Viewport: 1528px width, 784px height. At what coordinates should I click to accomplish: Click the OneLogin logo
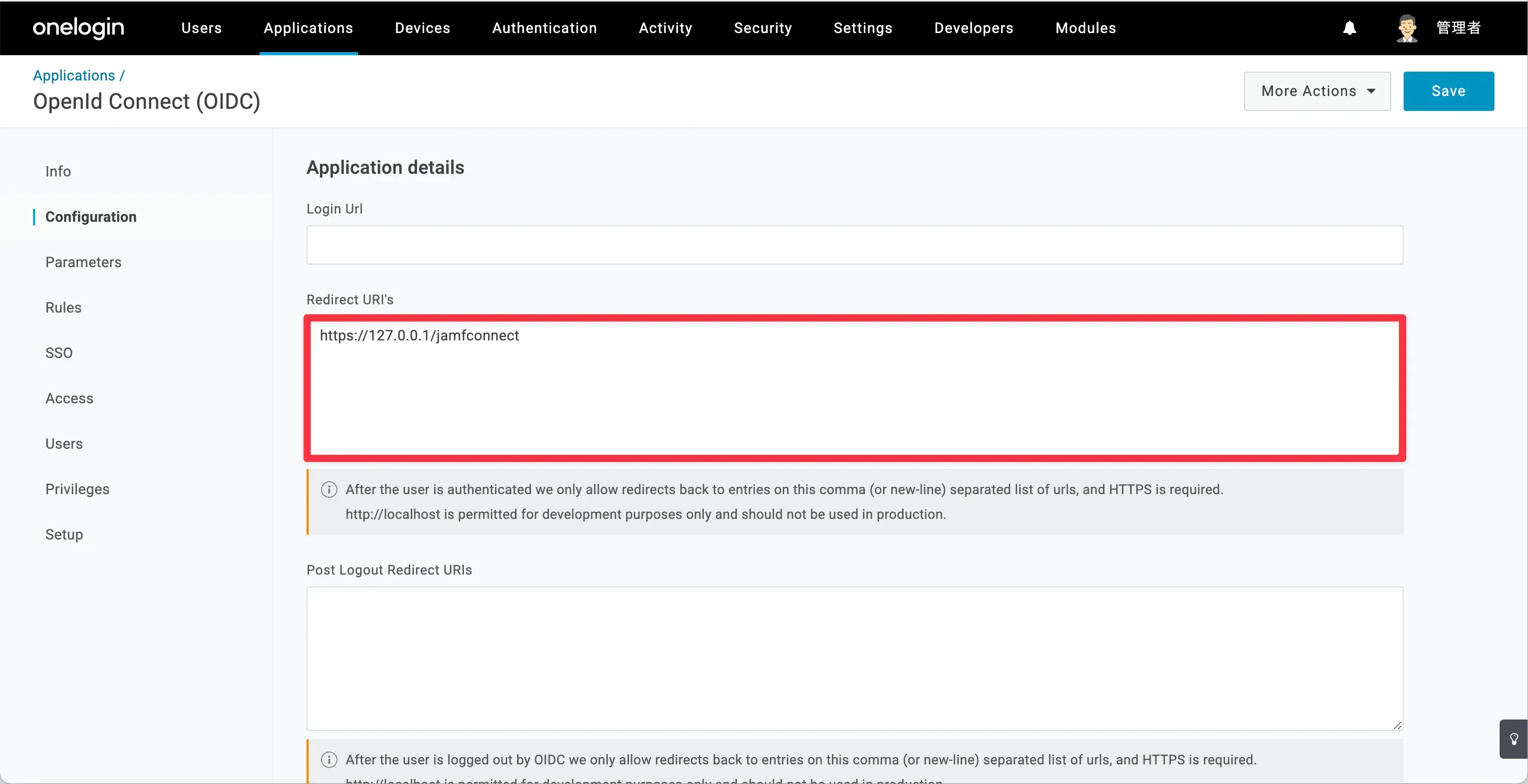[78, 28]
